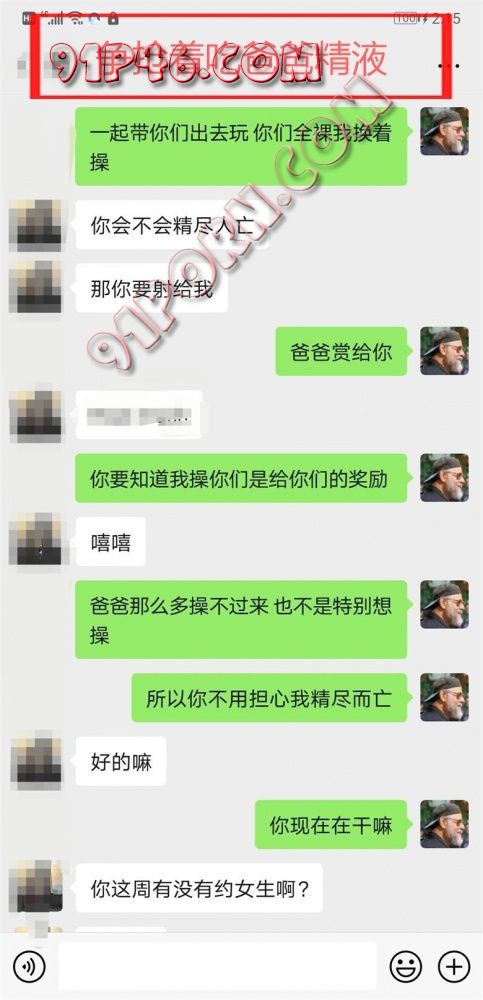Screen dimensions: 483x1000
Task: Open the plus attachment menu
Action: coord(454,967)
